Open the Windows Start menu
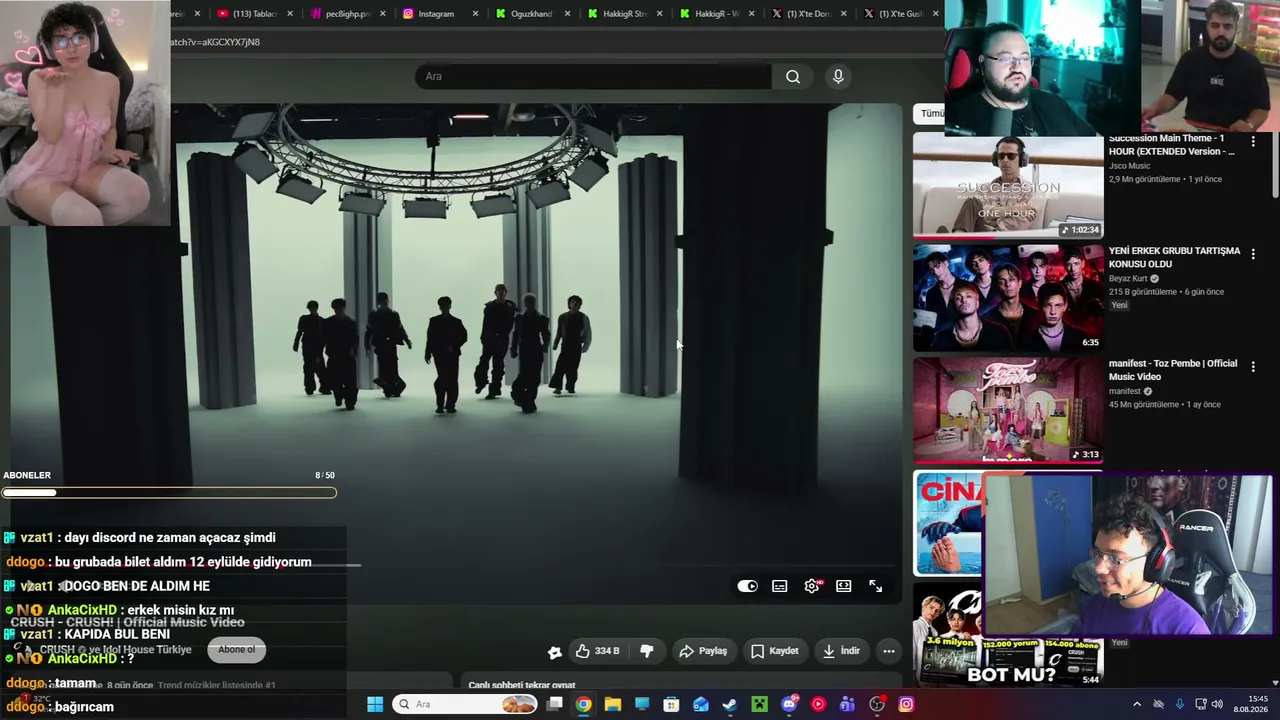 tap(375, 705)
